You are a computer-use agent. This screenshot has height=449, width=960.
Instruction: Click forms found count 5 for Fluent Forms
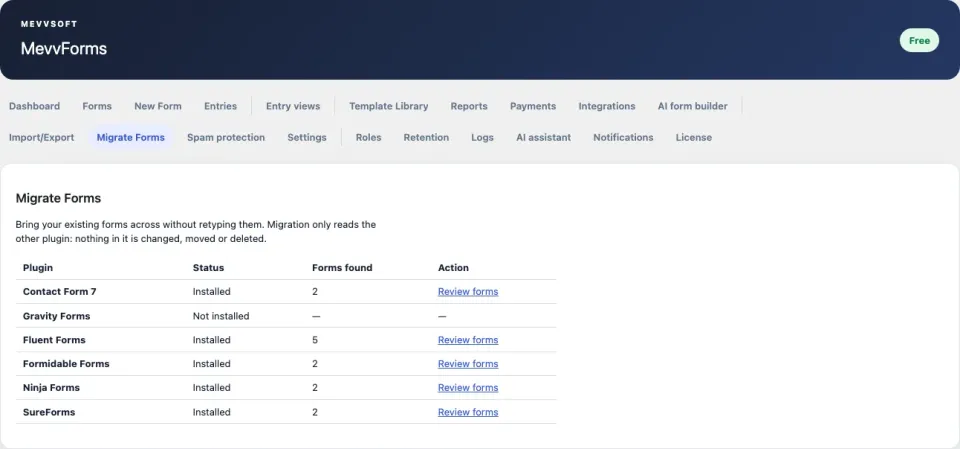click(315, 340)
